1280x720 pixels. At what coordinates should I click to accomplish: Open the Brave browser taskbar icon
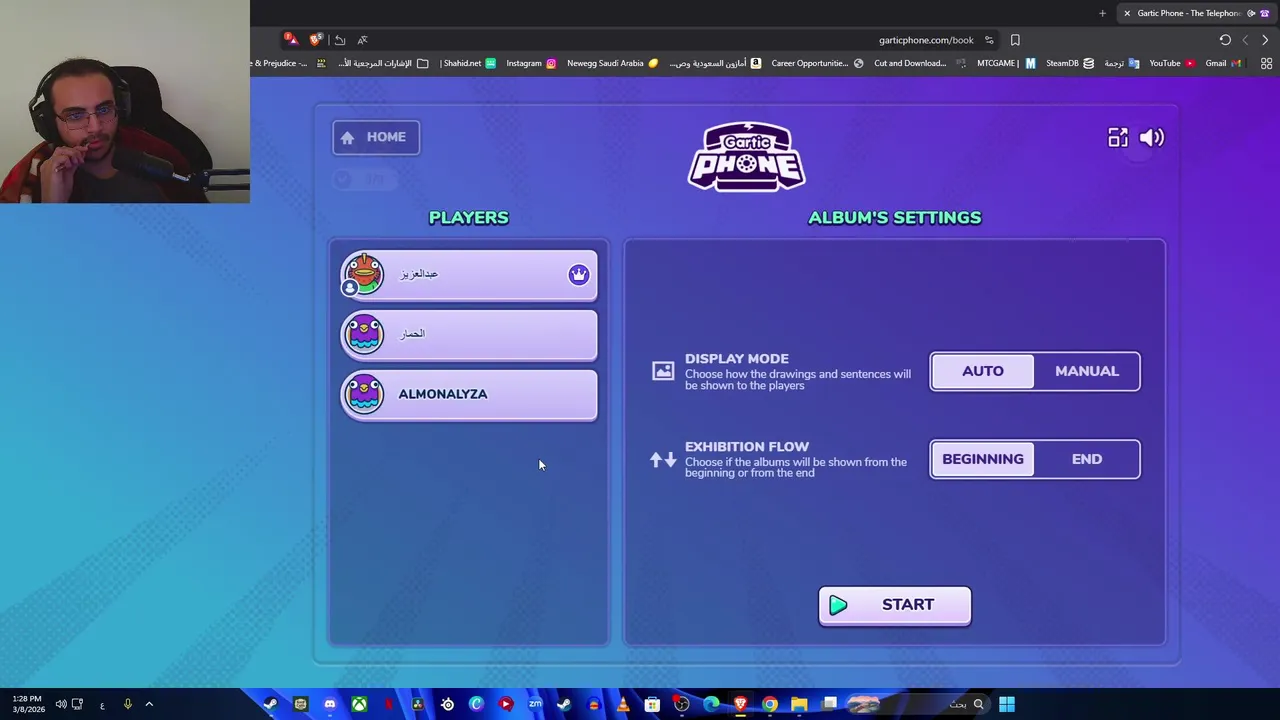click(740, 704)
